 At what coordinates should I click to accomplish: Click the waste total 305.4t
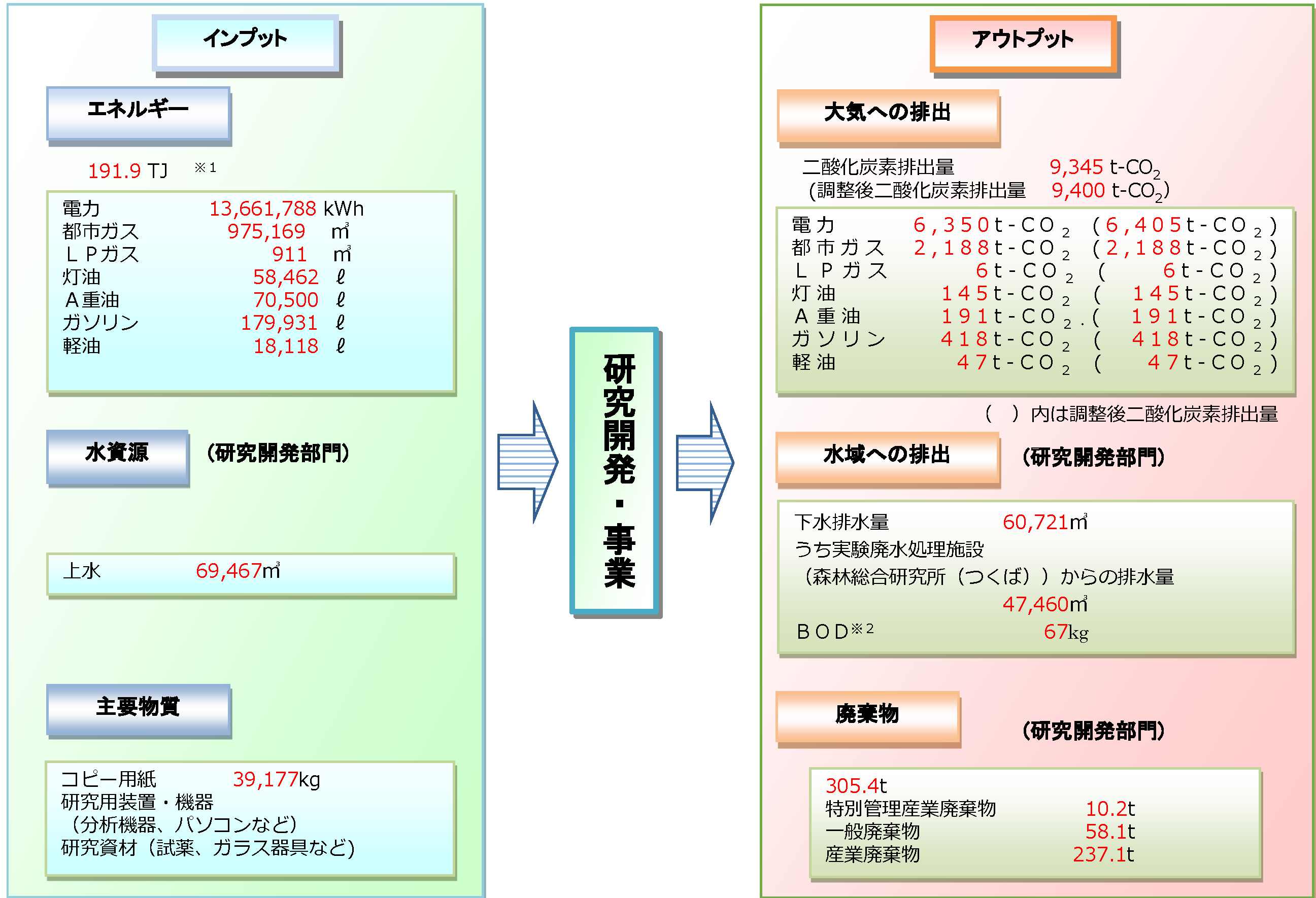856,785
